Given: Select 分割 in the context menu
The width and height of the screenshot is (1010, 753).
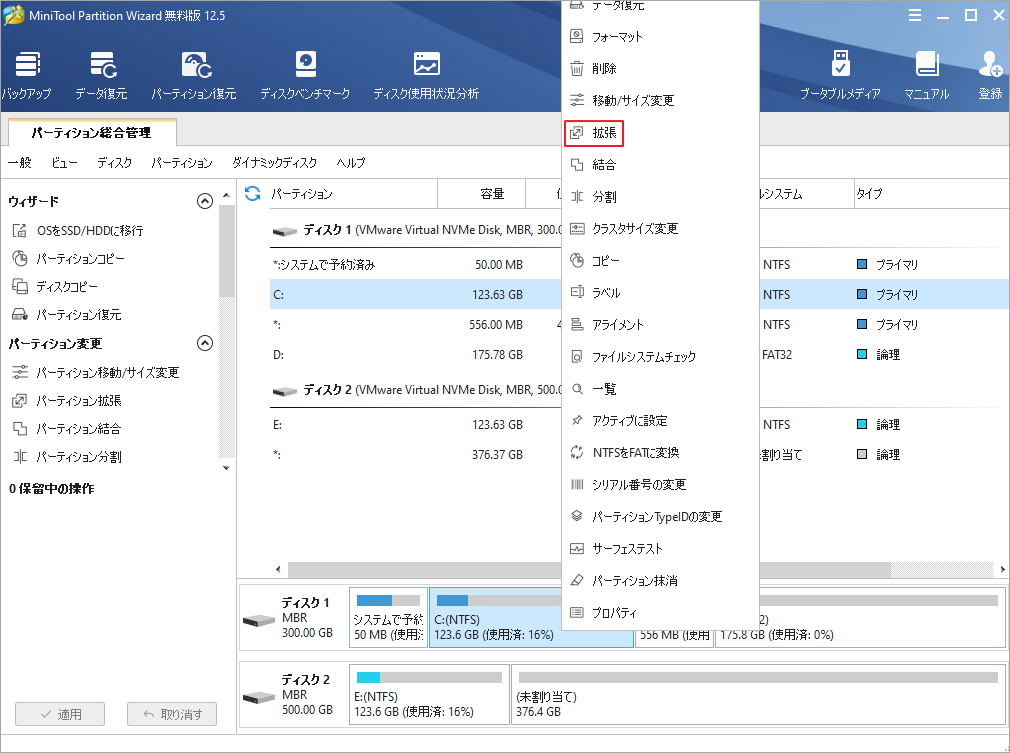Looking at the screenshot, I should coord(660,196).
